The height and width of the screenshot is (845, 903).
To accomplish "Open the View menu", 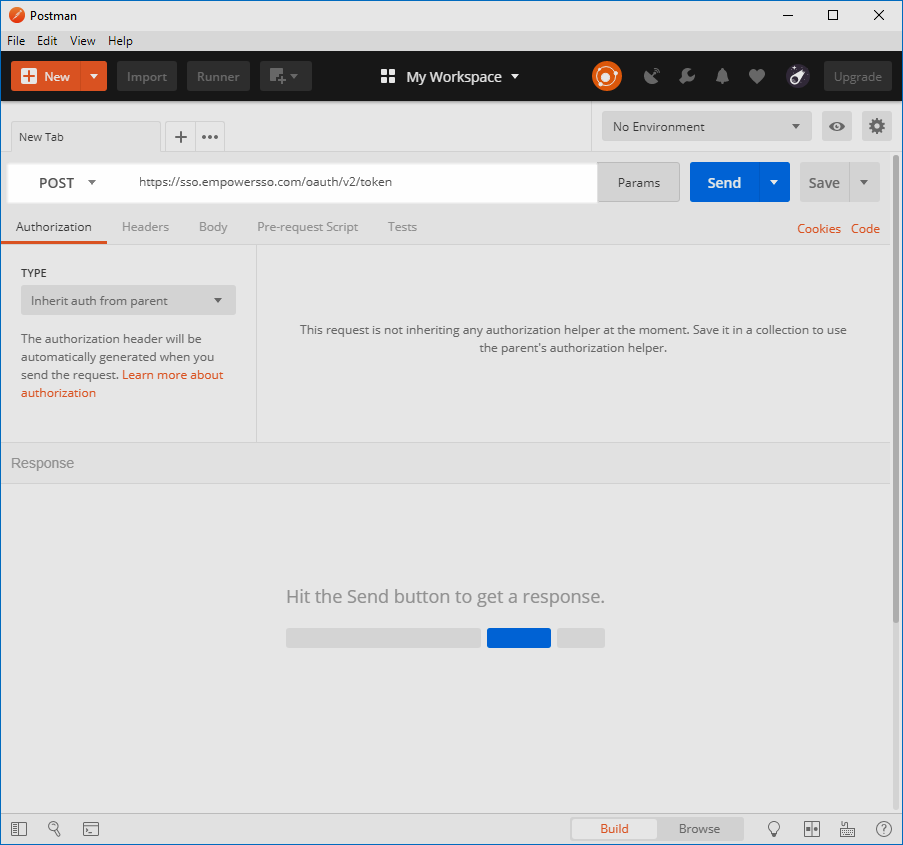I will [x=82, y=41].
